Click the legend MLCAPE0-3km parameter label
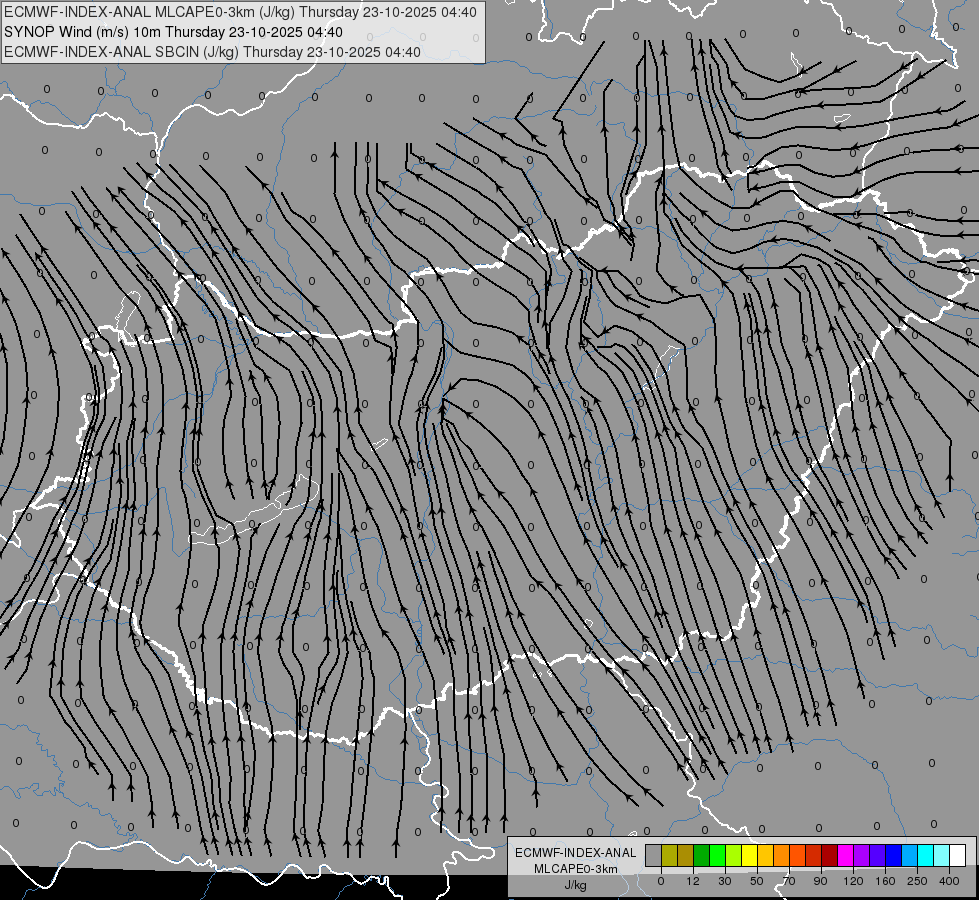The height and width of the screenshot is (900, 979). (576, 869)
